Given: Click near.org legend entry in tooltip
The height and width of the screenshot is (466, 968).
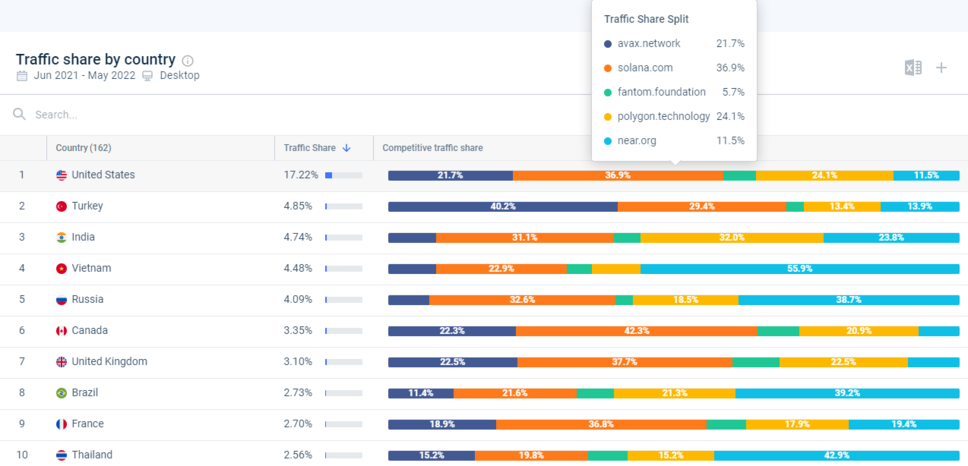Looking at the screenshot, I should [x=674, y=141].
